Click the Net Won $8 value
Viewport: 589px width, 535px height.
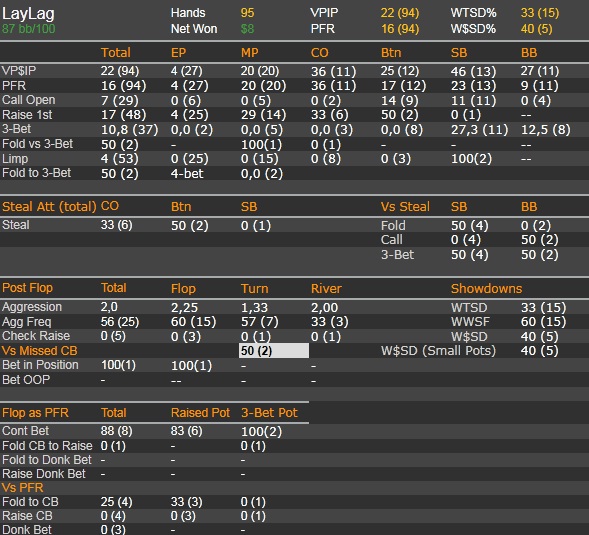click(x=247, y=29)
